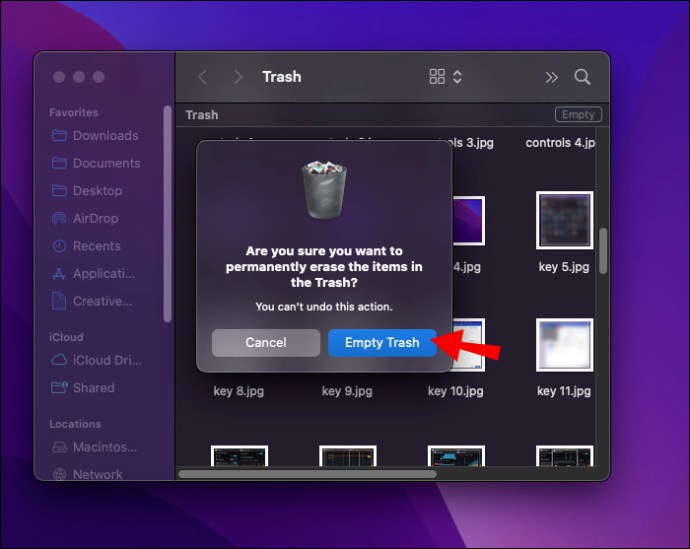Select the key 5.jpg file name
The image size is (690, 549).
pos(564,267)
